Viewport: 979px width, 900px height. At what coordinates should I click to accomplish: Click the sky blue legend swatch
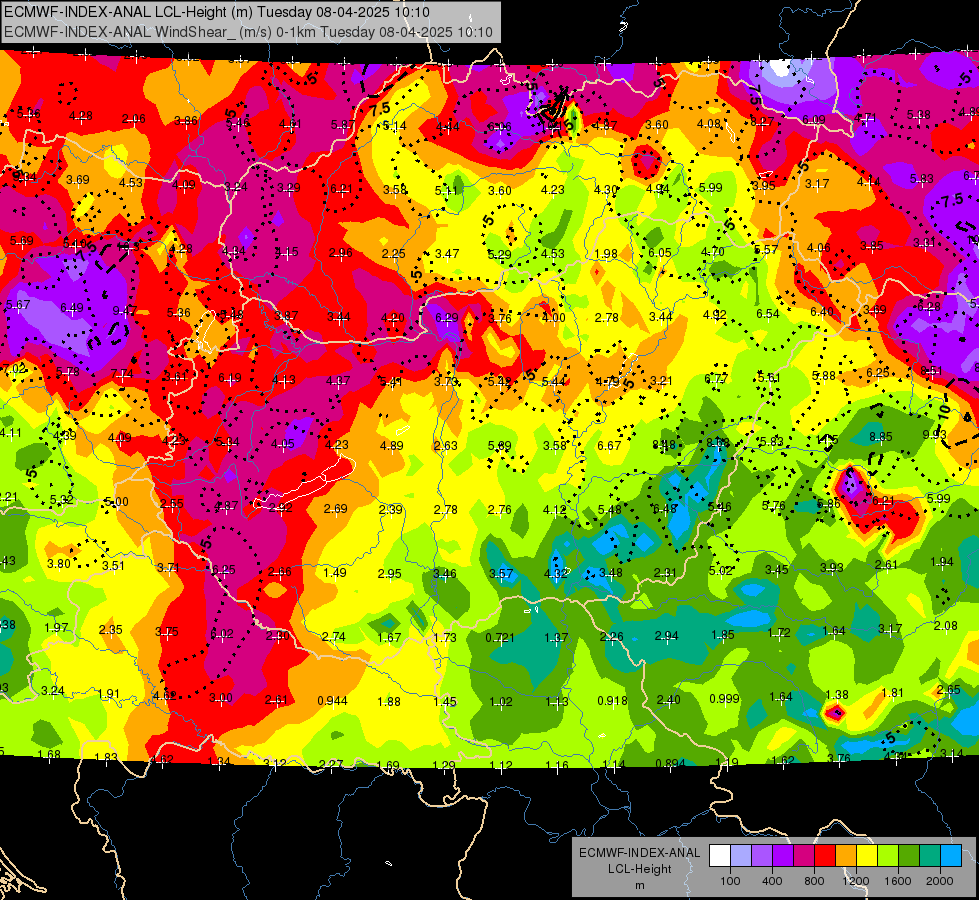point(951,856)
